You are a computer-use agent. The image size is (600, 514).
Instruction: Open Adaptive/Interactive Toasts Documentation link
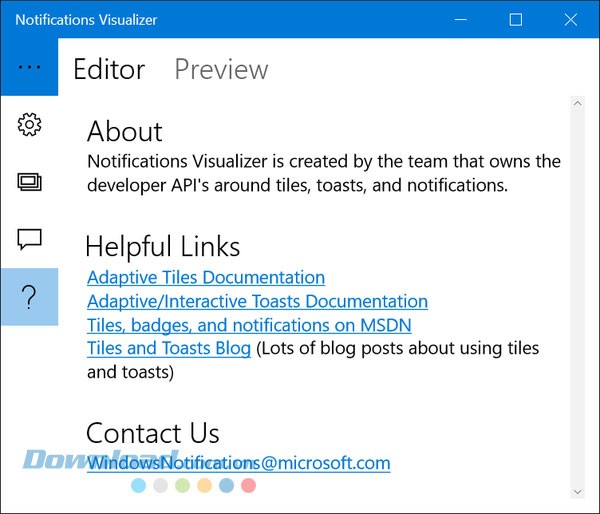click(x=257, y=301)
